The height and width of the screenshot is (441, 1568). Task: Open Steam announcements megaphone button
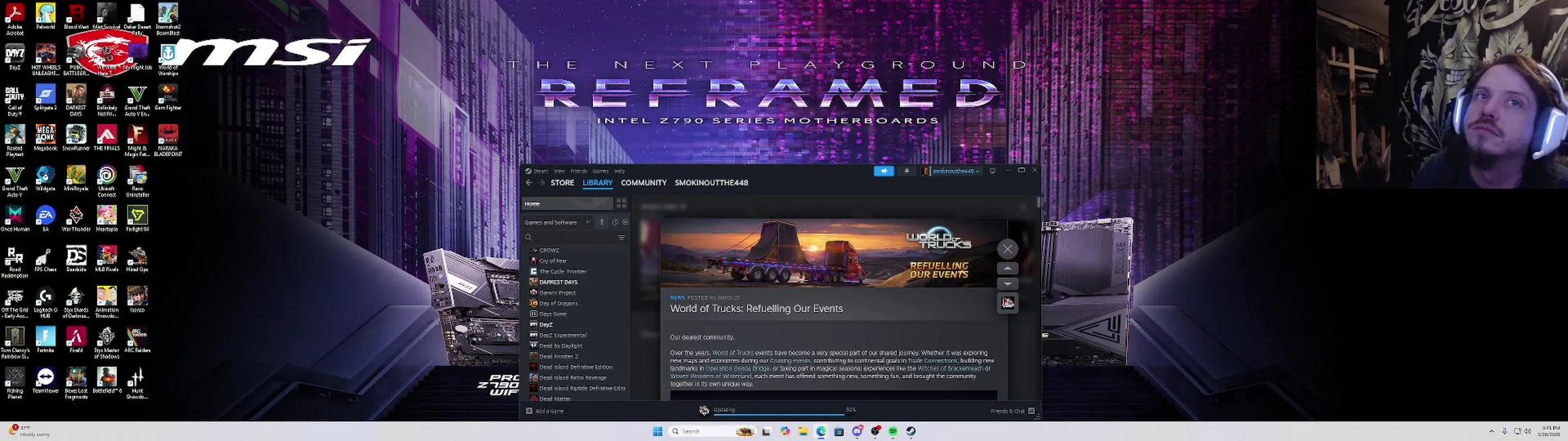[883, 171]
